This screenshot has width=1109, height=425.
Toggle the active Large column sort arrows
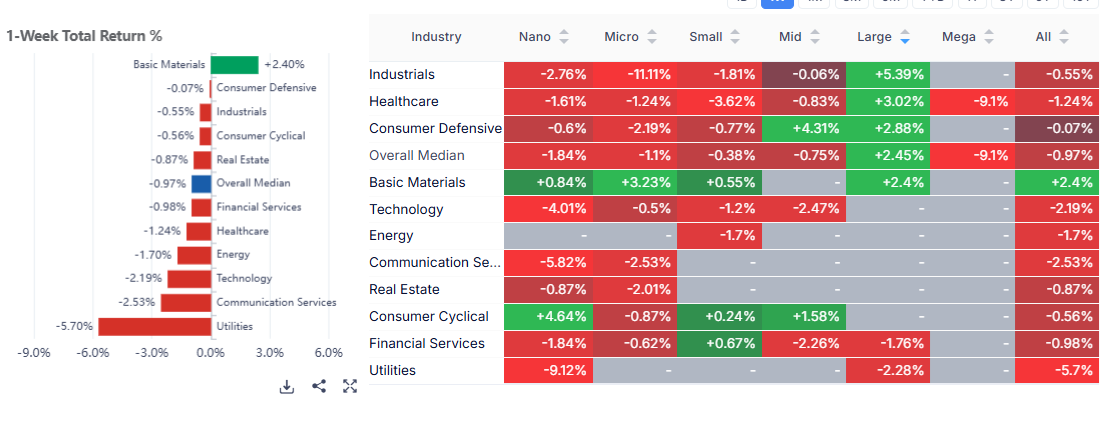[905, 38]
